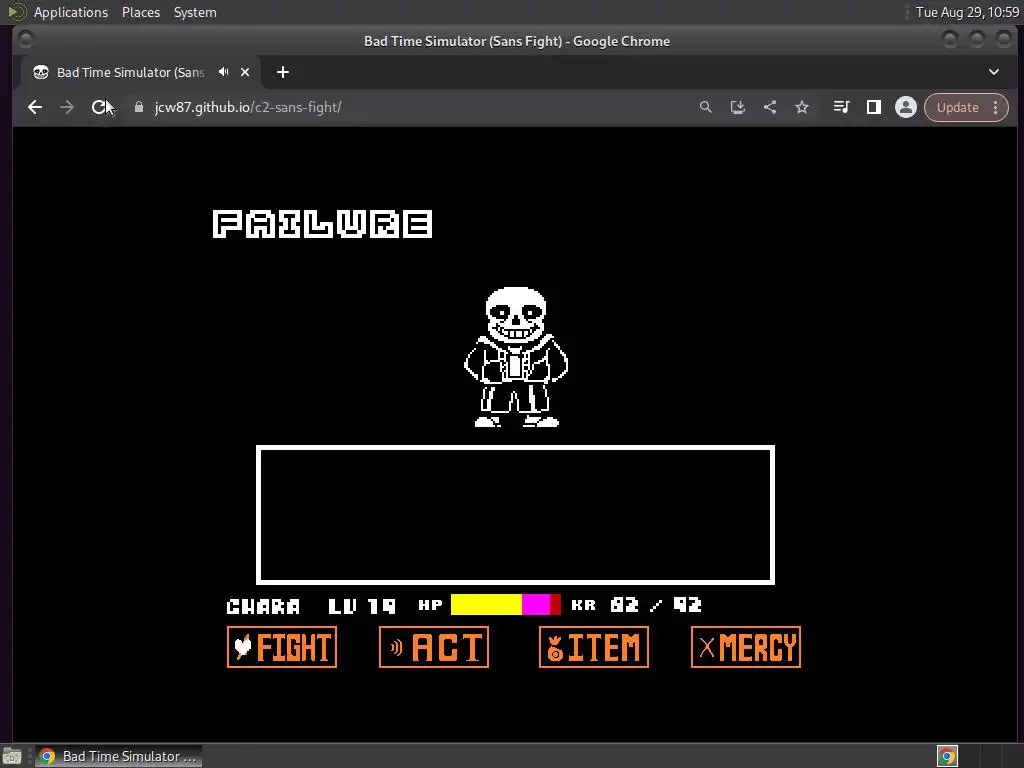Open a new tab with plus

pos(283,72)
